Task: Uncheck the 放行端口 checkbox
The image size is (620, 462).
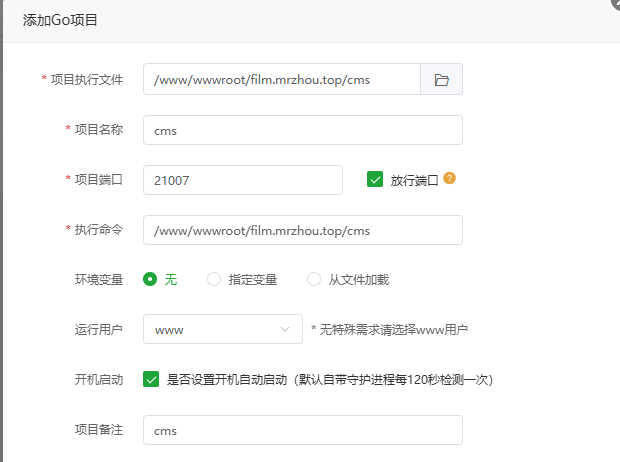Action: pyautogui.click(x=376, y=180)
